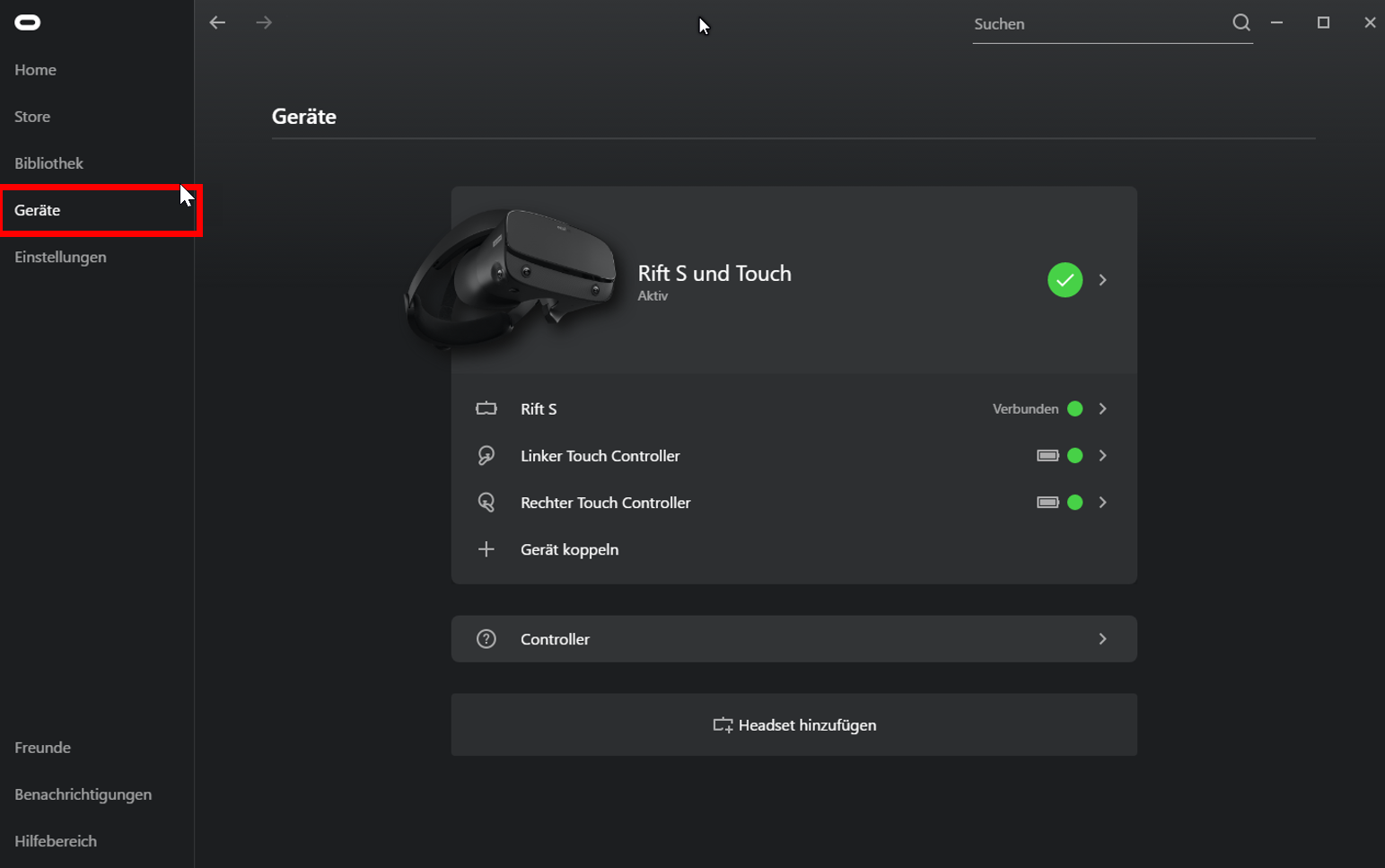Click the Rift S headset icon

[486, 408]
